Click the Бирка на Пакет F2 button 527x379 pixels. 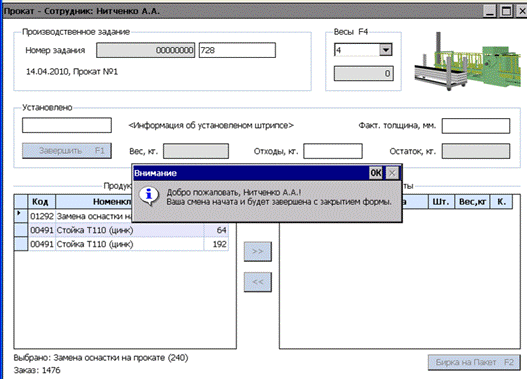[x=474, y=362]
